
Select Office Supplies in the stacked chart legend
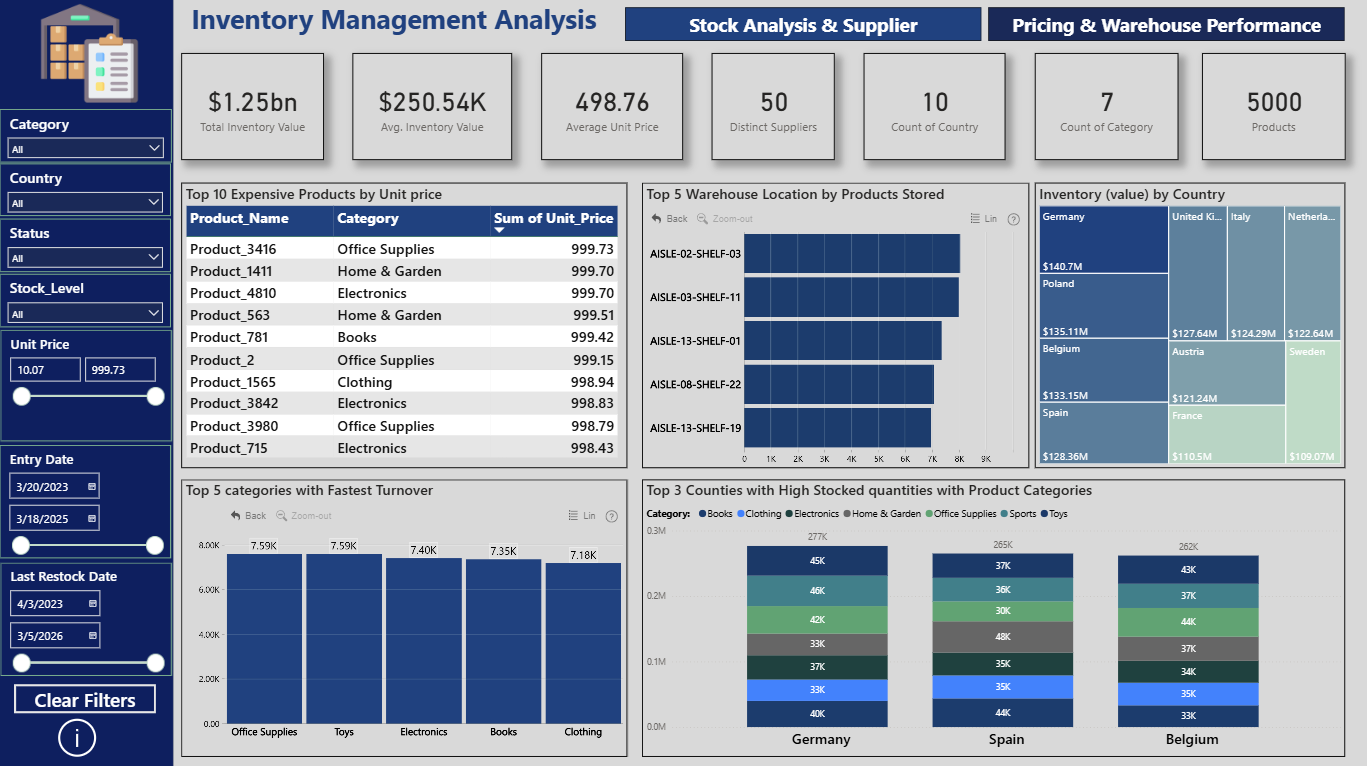coord(960,514)
